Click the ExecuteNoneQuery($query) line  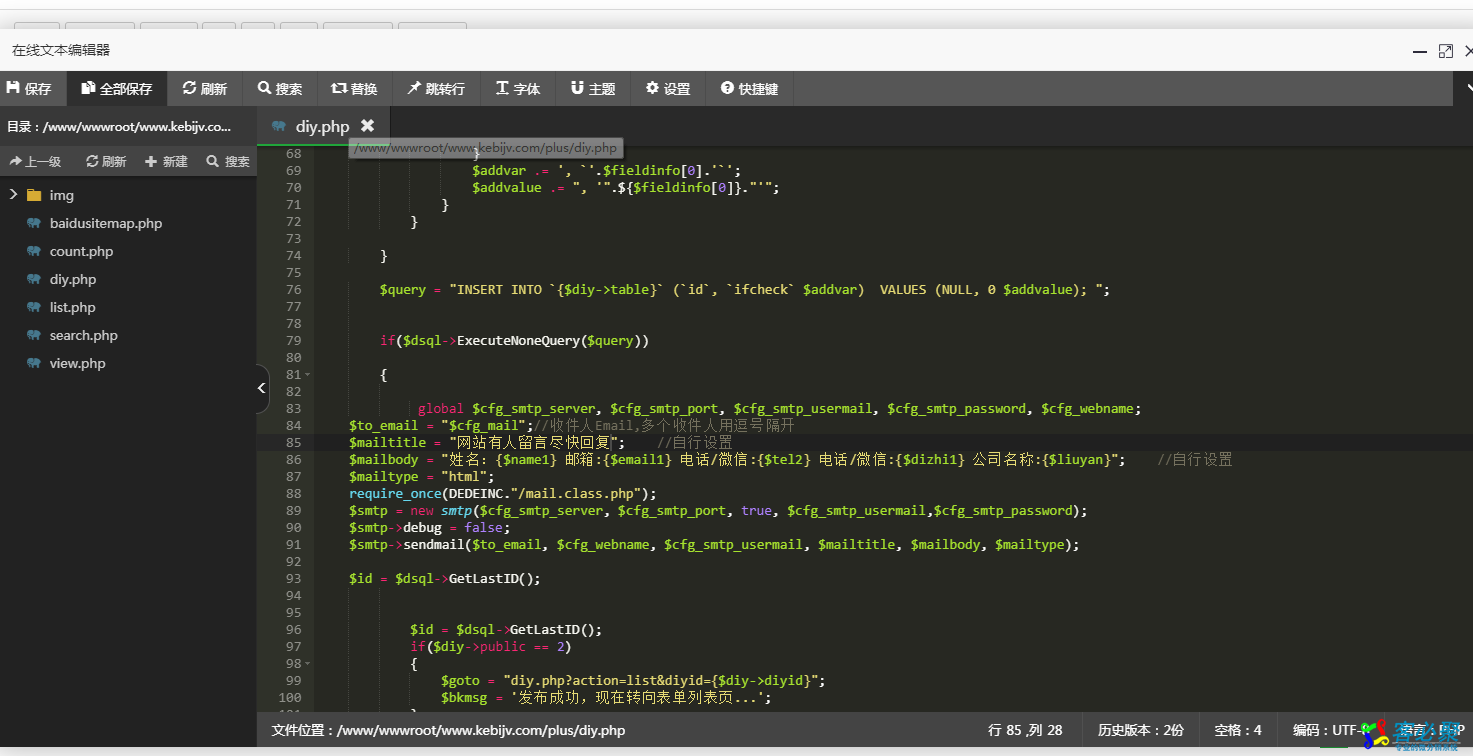click(x=514, y=340)
